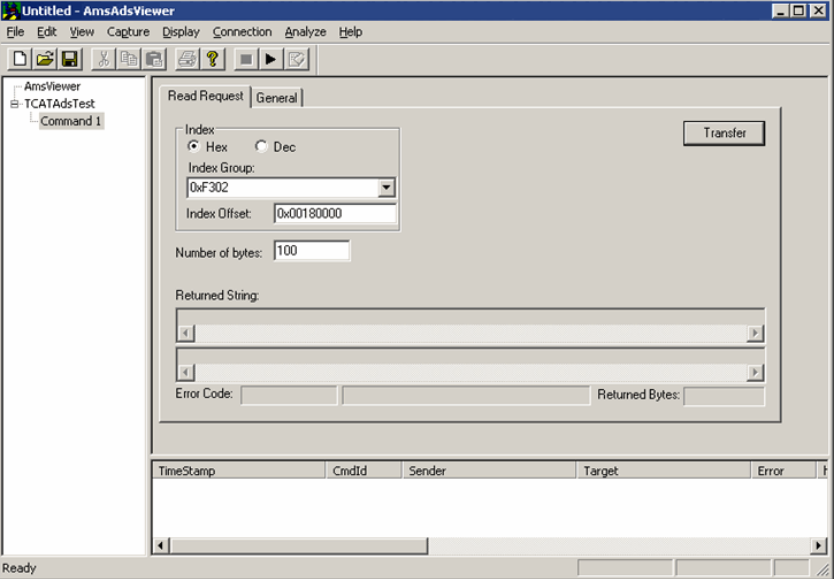Click the Print toolbar icon

[187, 59]
